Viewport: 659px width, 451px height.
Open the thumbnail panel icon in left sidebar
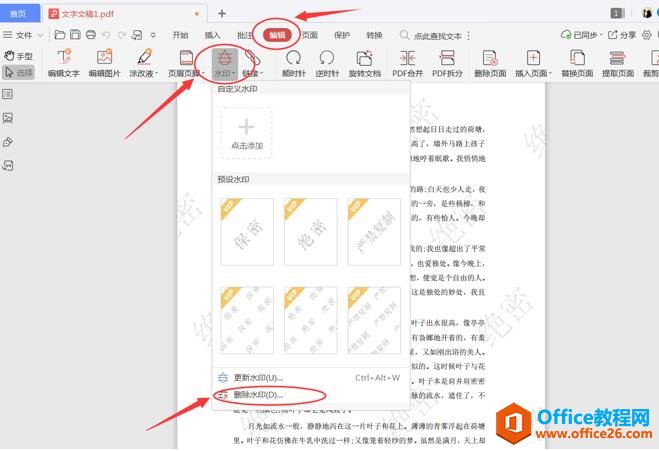tap(8, 94)
